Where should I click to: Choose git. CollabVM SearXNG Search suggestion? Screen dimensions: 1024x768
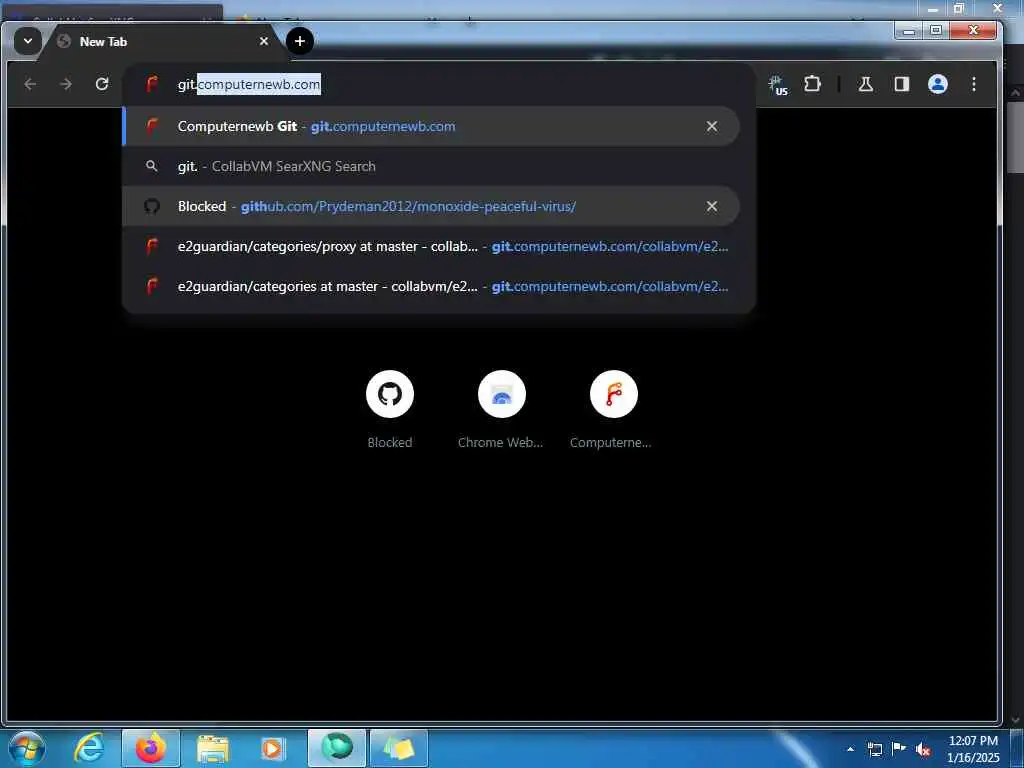pyautogui.click(x=431, y=167)
